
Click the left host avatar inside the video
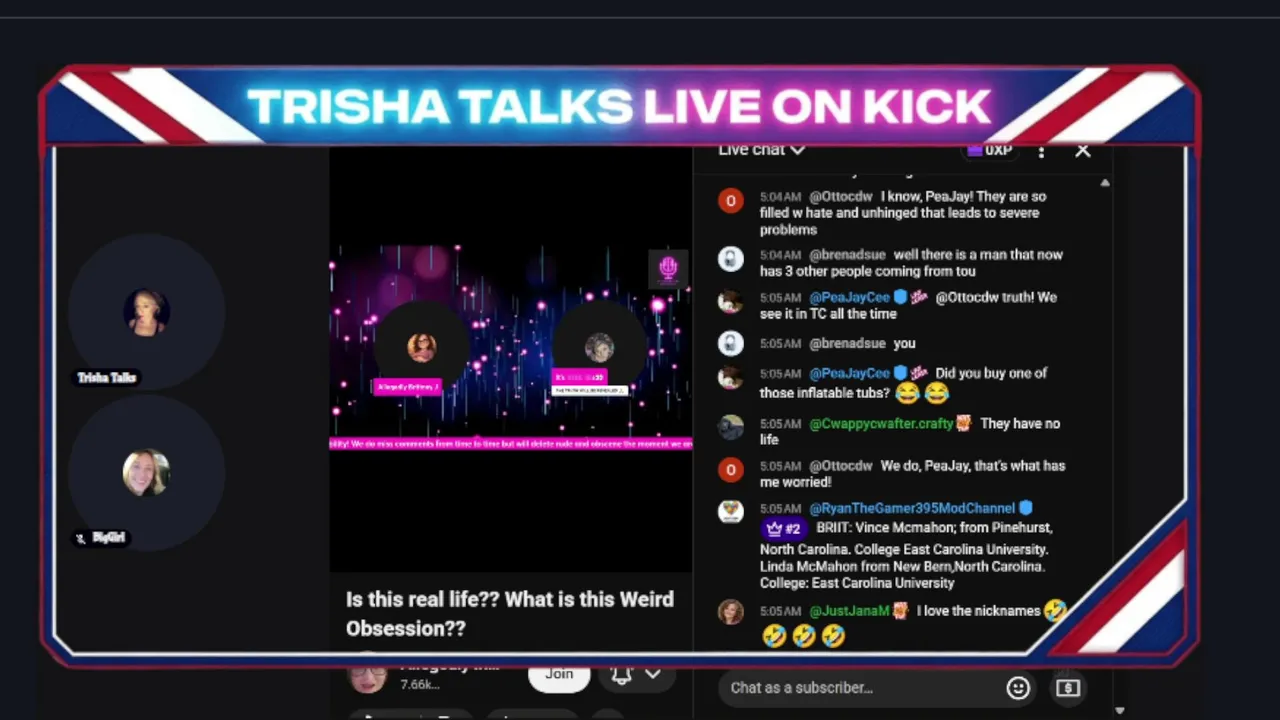pos(422,347)
